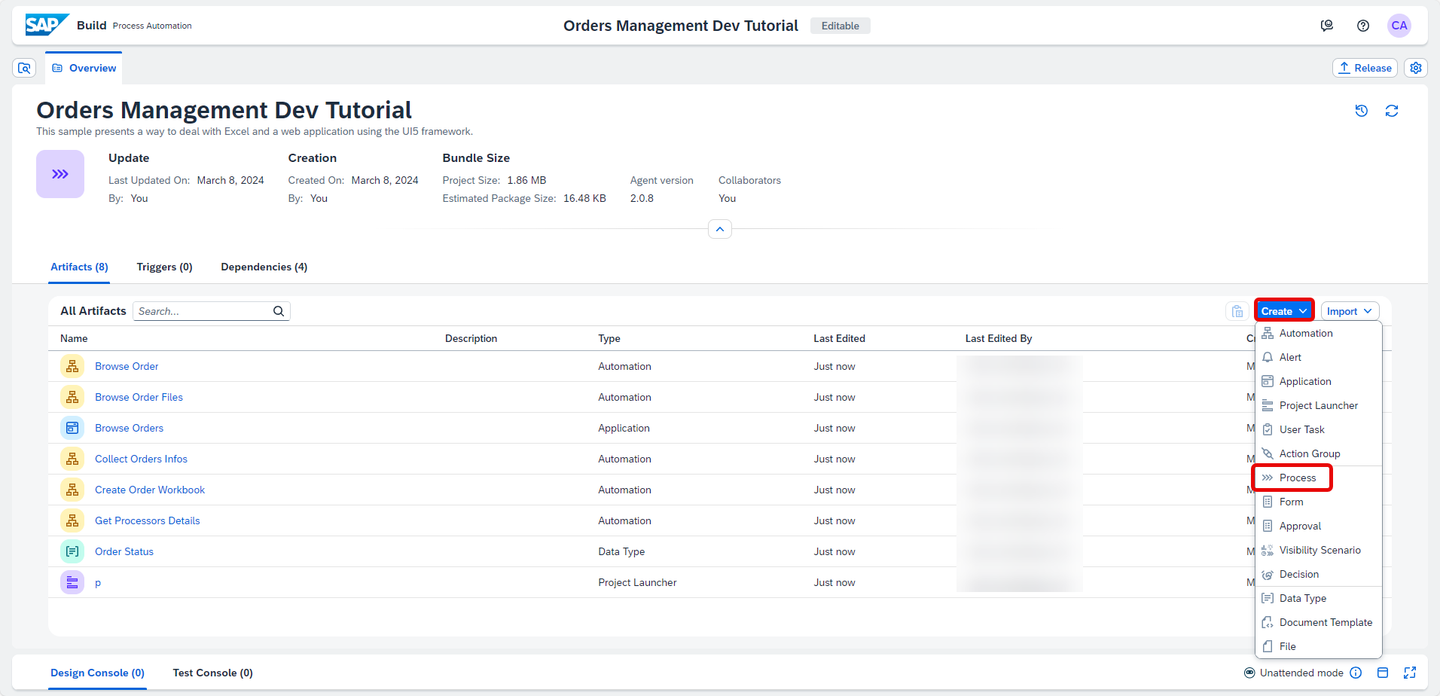Viewport: 1440px width, 696px height.
Task: Expand the console to full screen
Action: (x=1410, y=673)
